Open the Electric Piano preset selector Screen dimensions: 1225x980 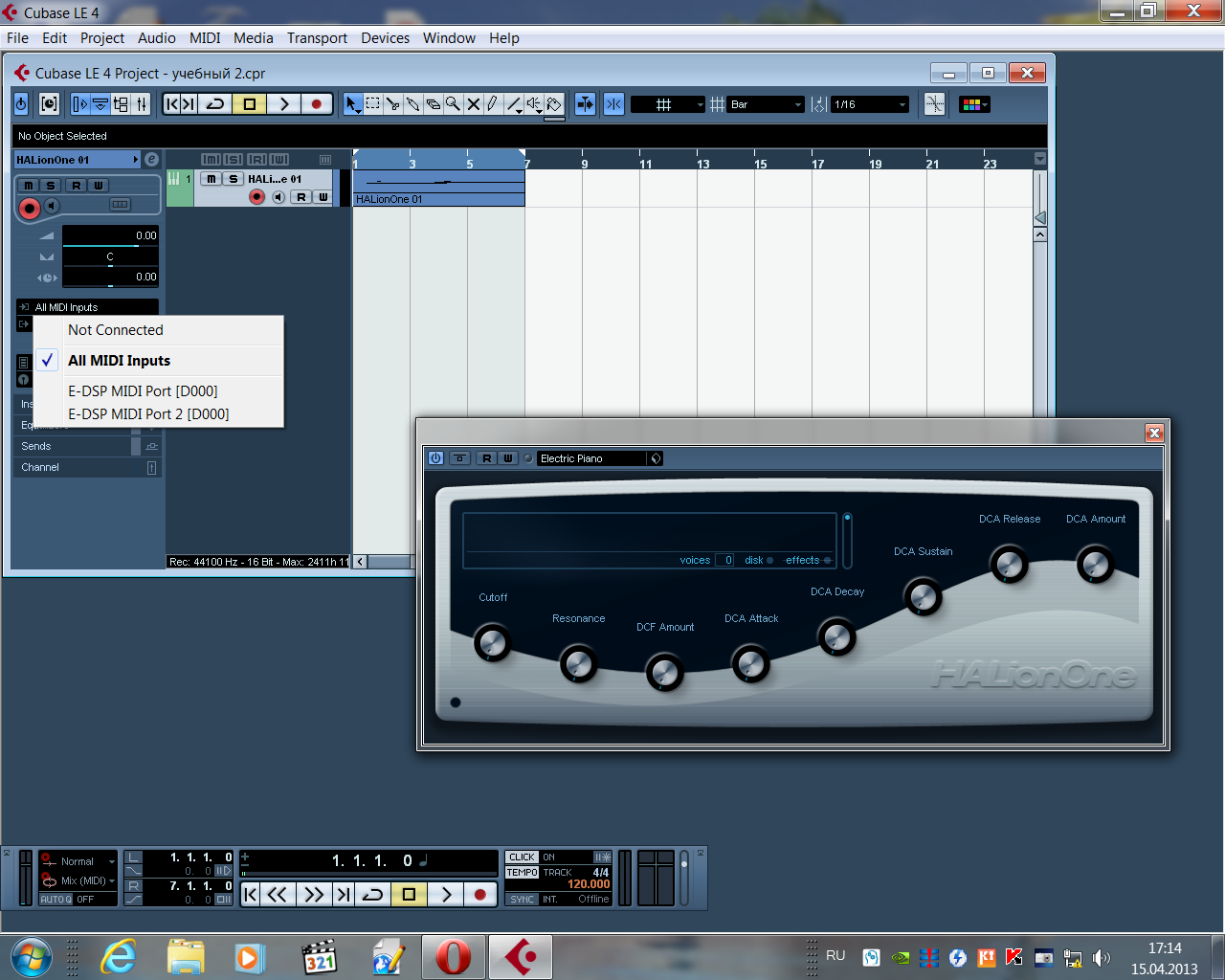(591, 458)
